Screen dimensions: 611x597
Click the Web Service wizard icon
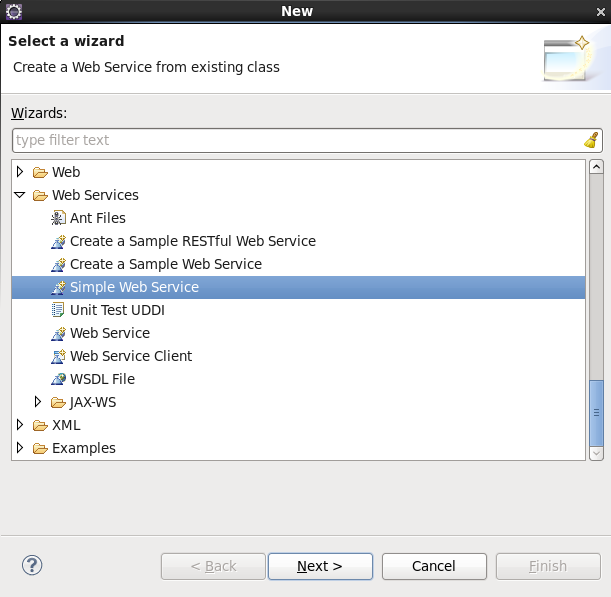click(x=58, y=333)
